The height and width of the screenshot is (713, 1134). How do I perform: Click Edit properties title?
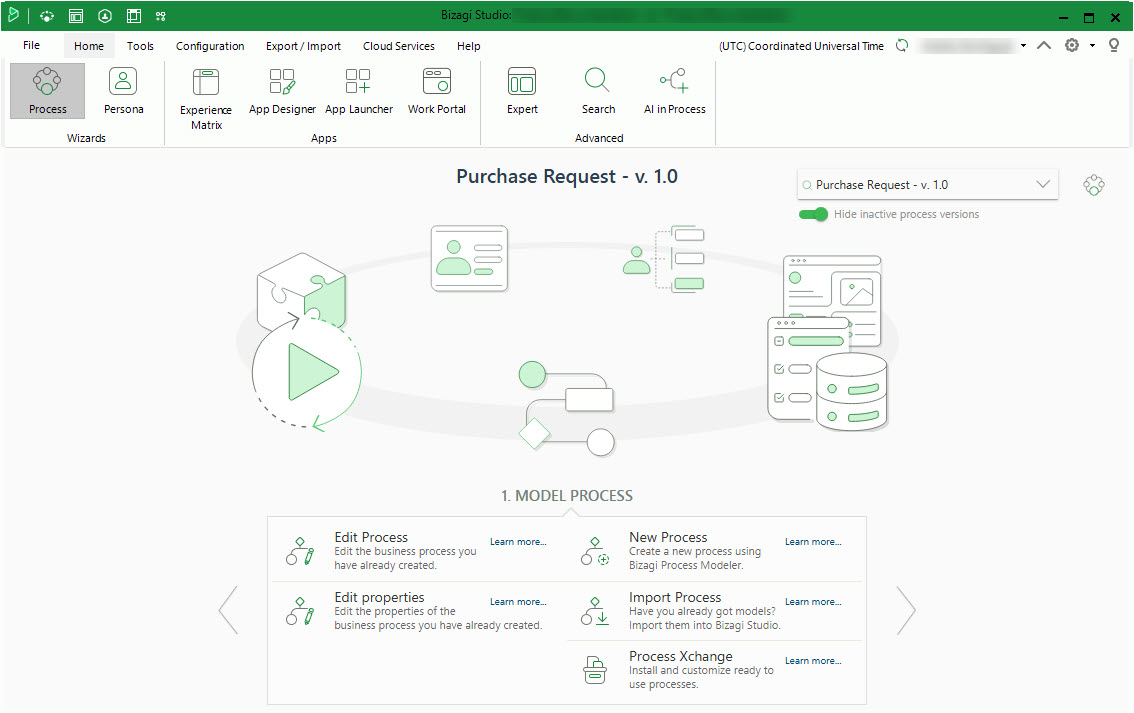click(x=379, y=597)
